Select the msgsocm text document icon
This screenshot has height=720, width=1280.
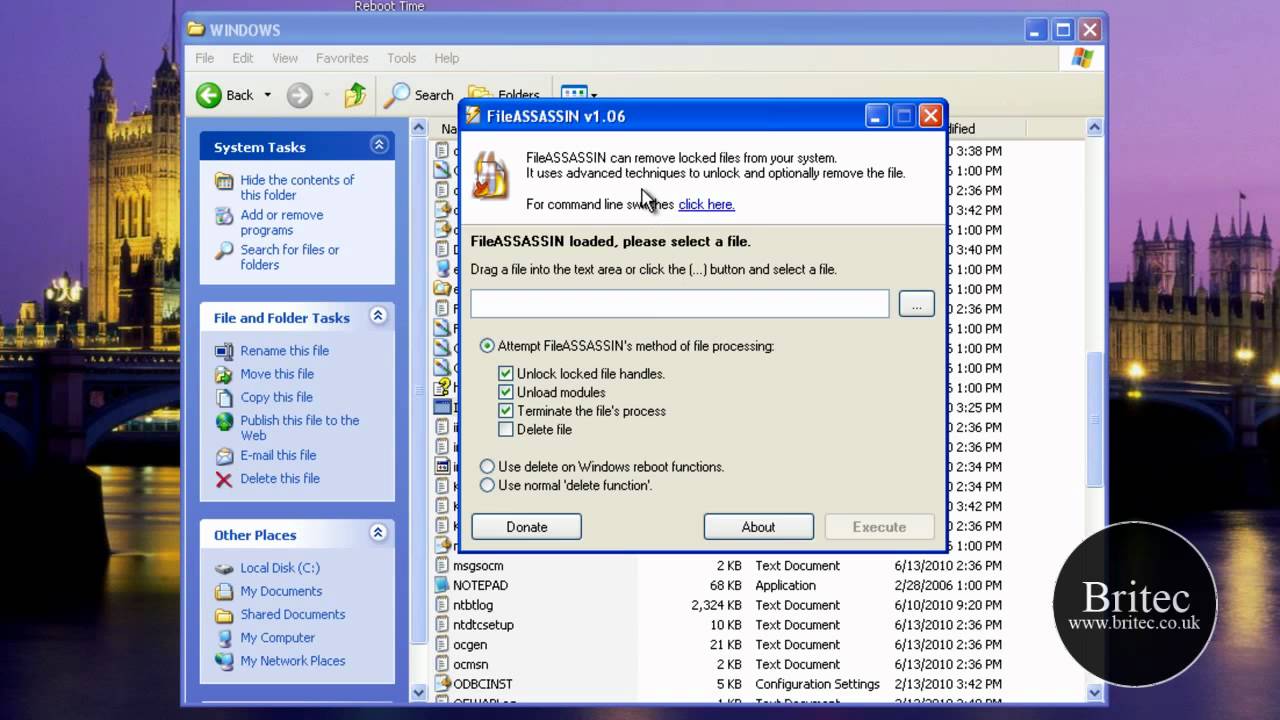tap(443, 566)
